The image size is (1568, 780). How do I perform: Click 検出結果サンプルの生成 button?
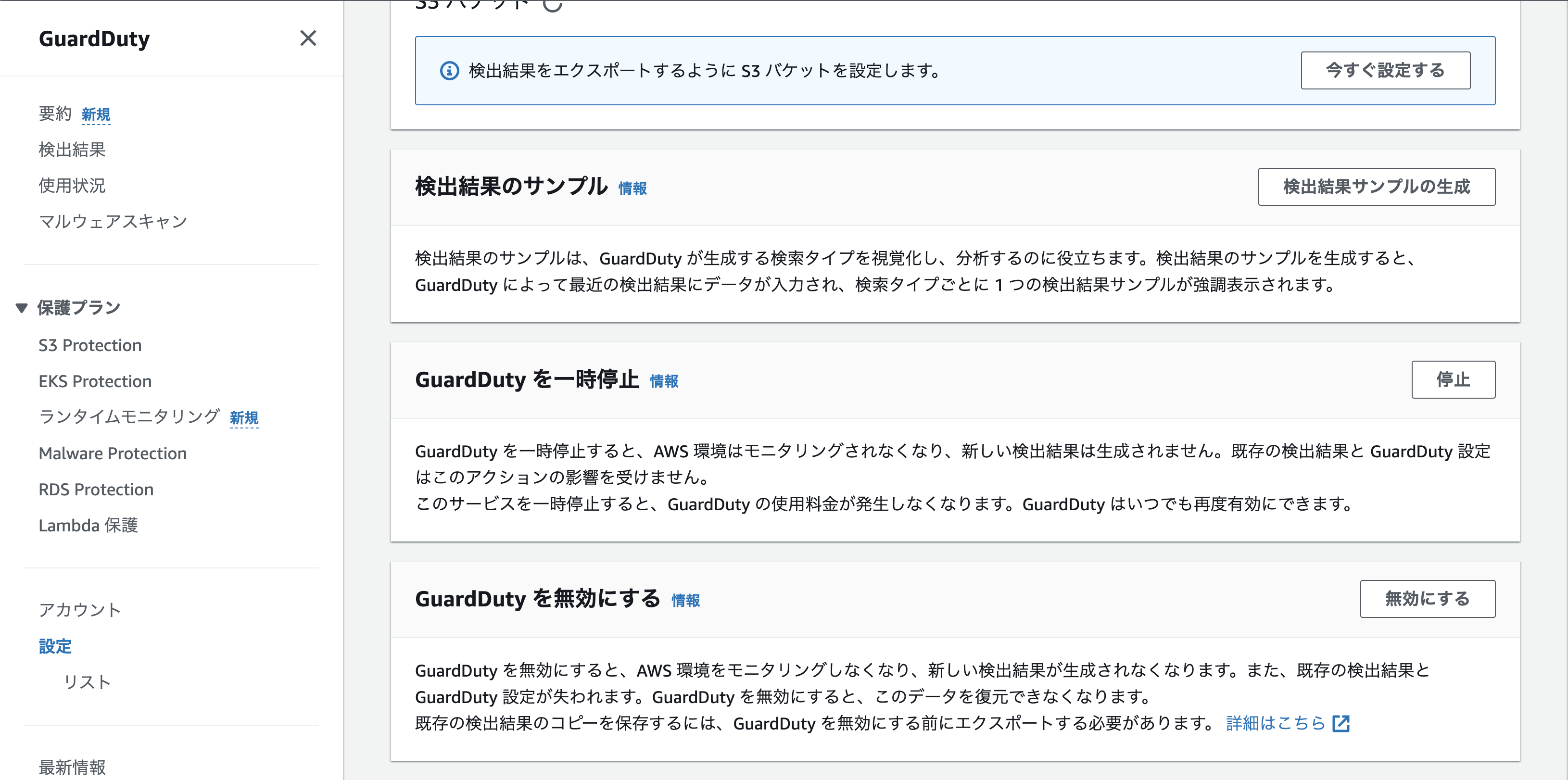tap(1376, 187)
